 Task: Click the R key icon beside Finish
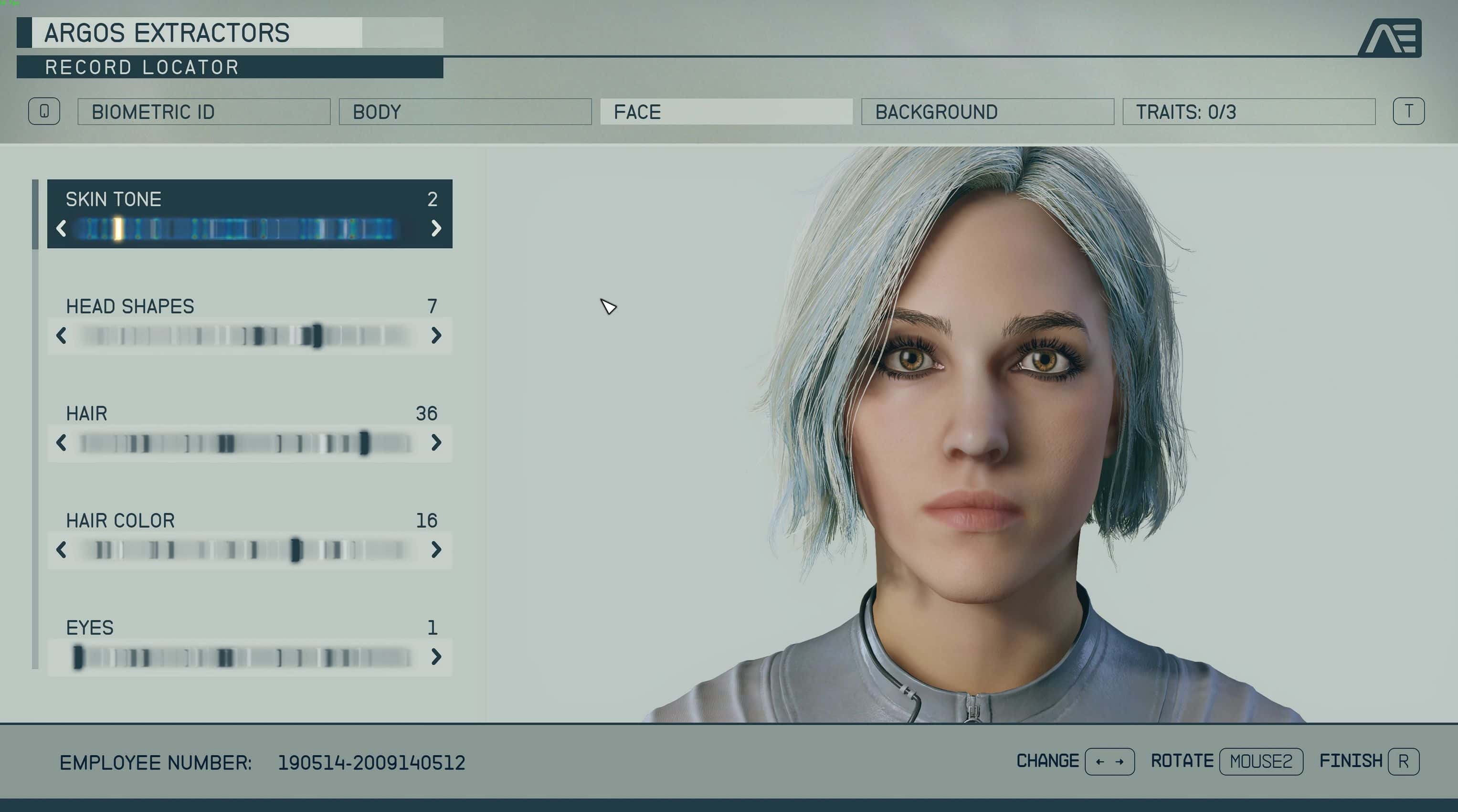pyautogui.click(x=1403, y=762)
